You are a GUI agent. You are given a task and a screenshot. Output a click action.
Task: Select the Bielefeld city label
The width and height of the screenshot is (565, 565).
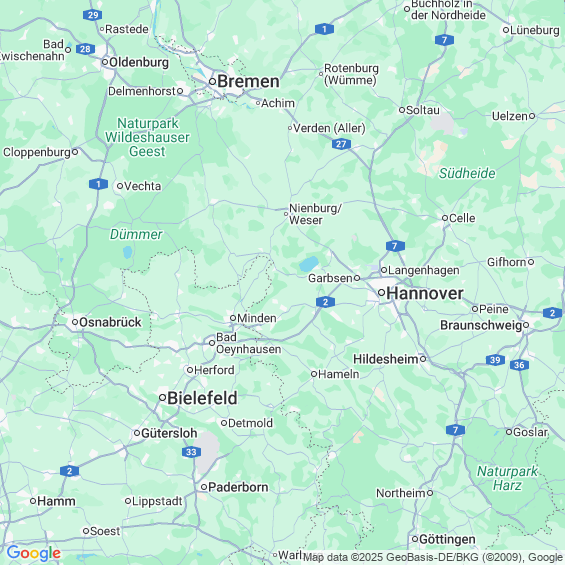[x=202, y=398]
